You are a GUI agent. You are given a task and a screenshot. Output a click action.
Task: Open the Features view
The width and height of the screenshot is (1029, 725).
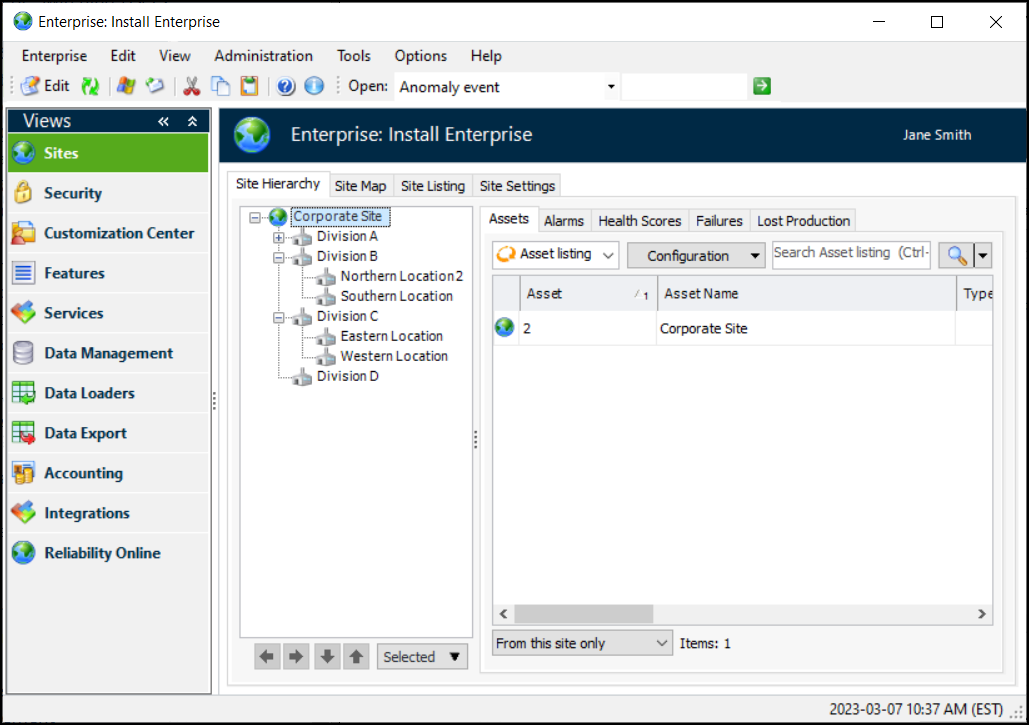pos(108,273)
